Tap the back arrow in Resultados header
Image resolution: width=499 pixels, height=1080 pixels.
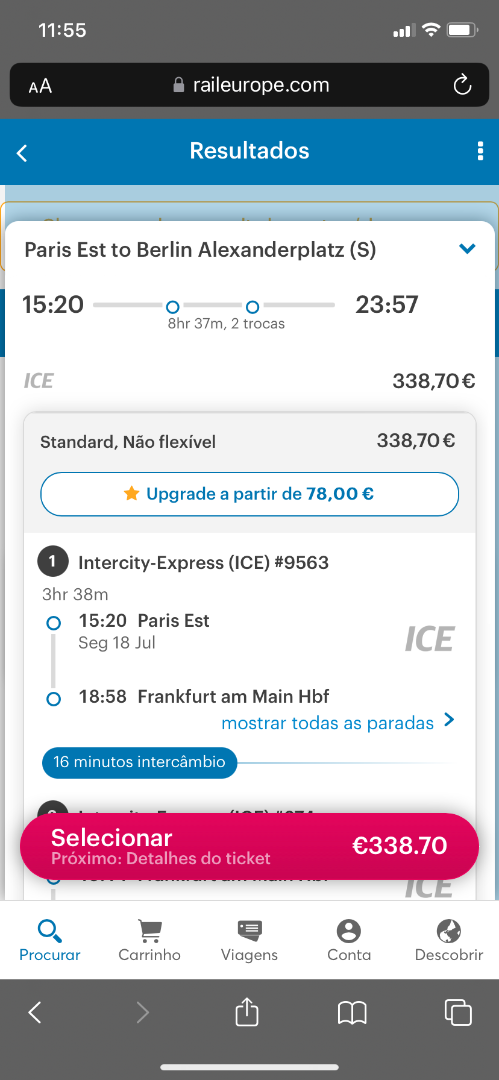(22, 153)
